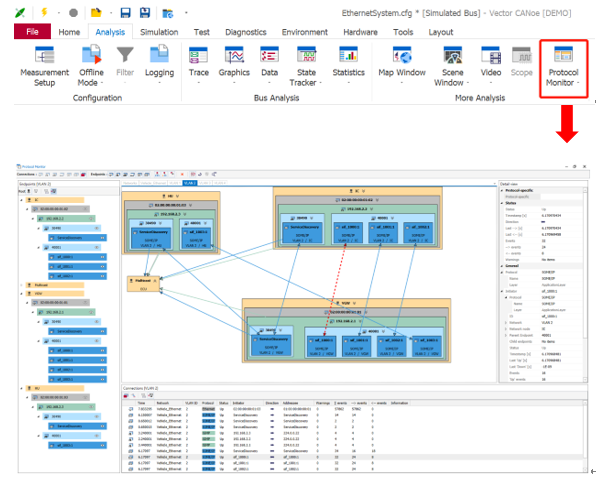Open the File menu

coord(32,32)
